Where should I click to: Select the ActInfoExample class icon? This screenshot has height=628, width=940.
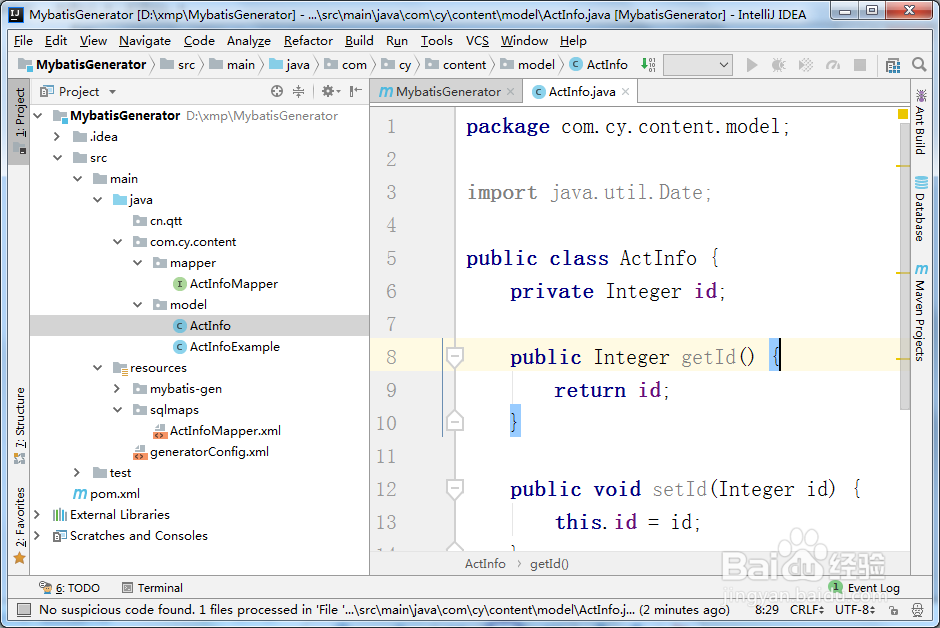(179, 347)
